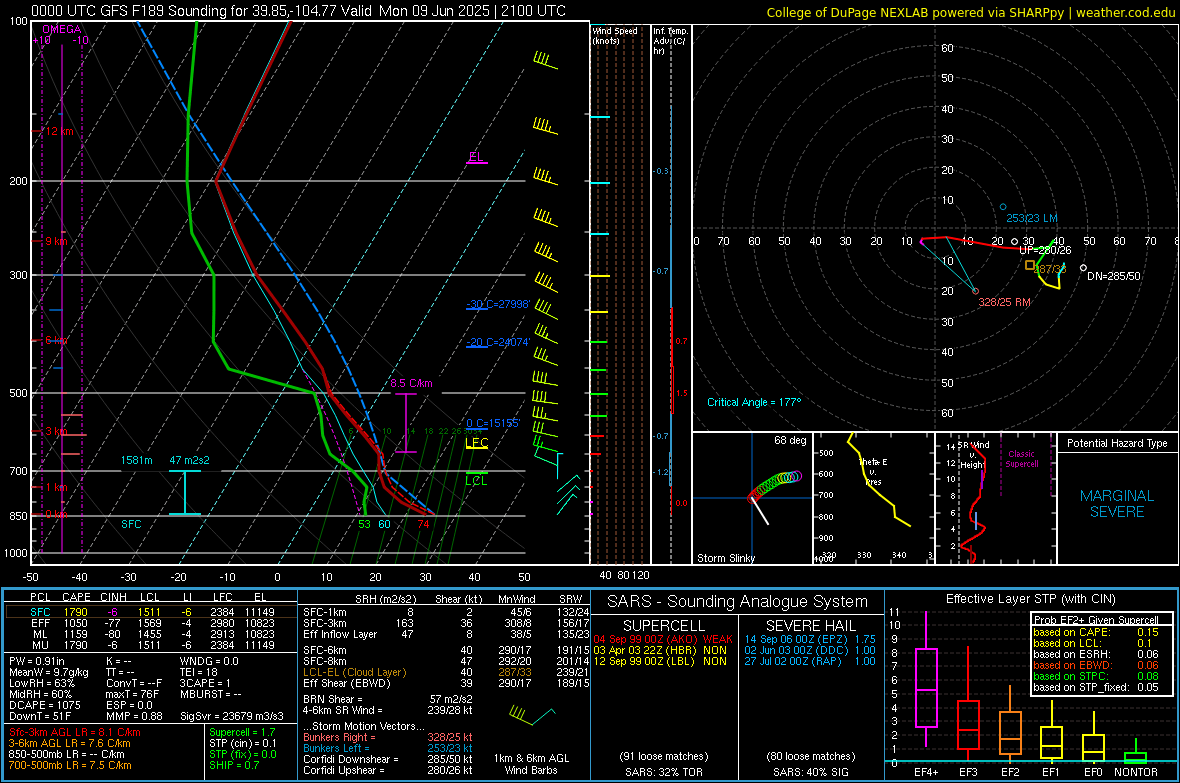Click the 700-500mb LR = 7.5 C/km text
1180x783 pixels.
point(70,765)
